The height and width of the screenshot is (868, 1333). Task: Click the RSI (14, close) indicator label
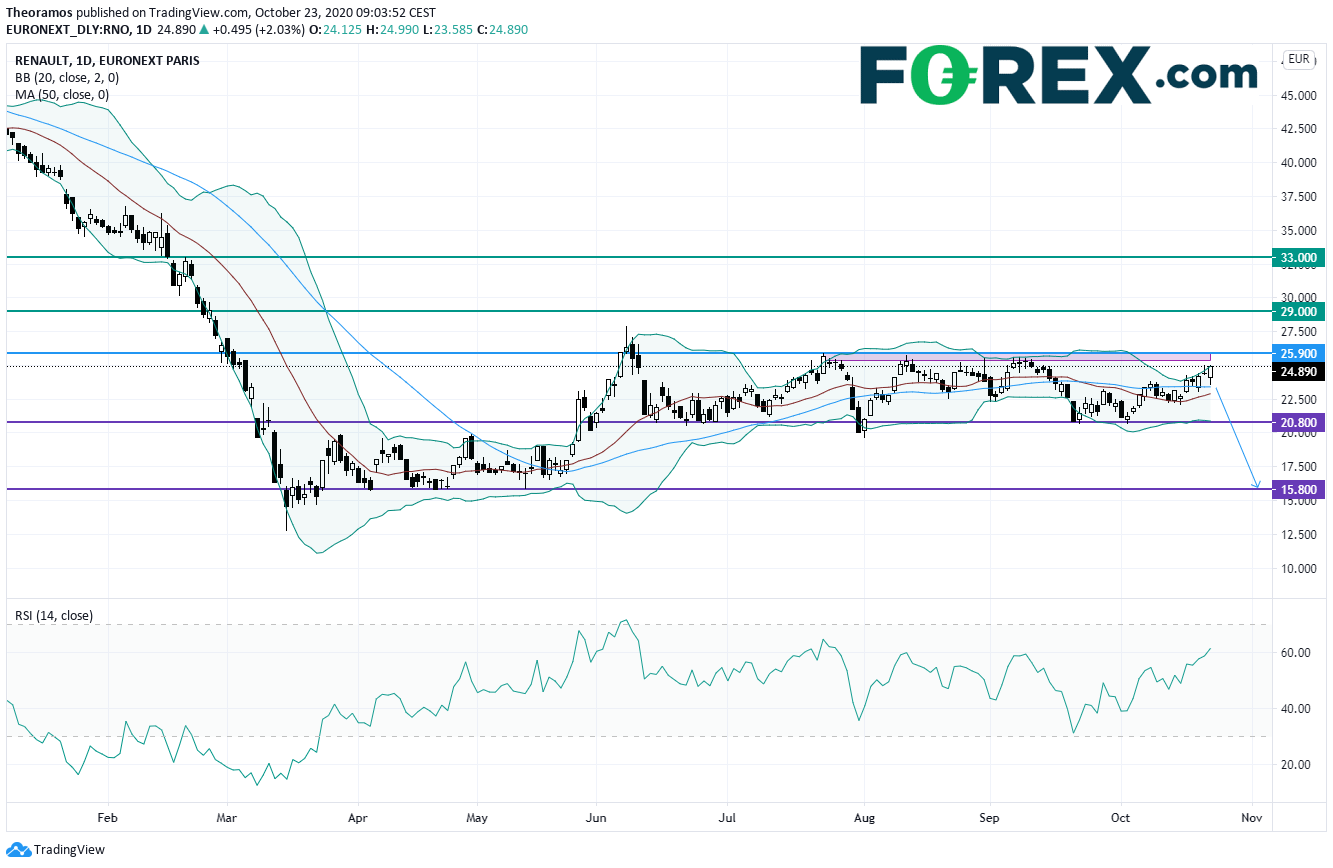pos(54,616)
